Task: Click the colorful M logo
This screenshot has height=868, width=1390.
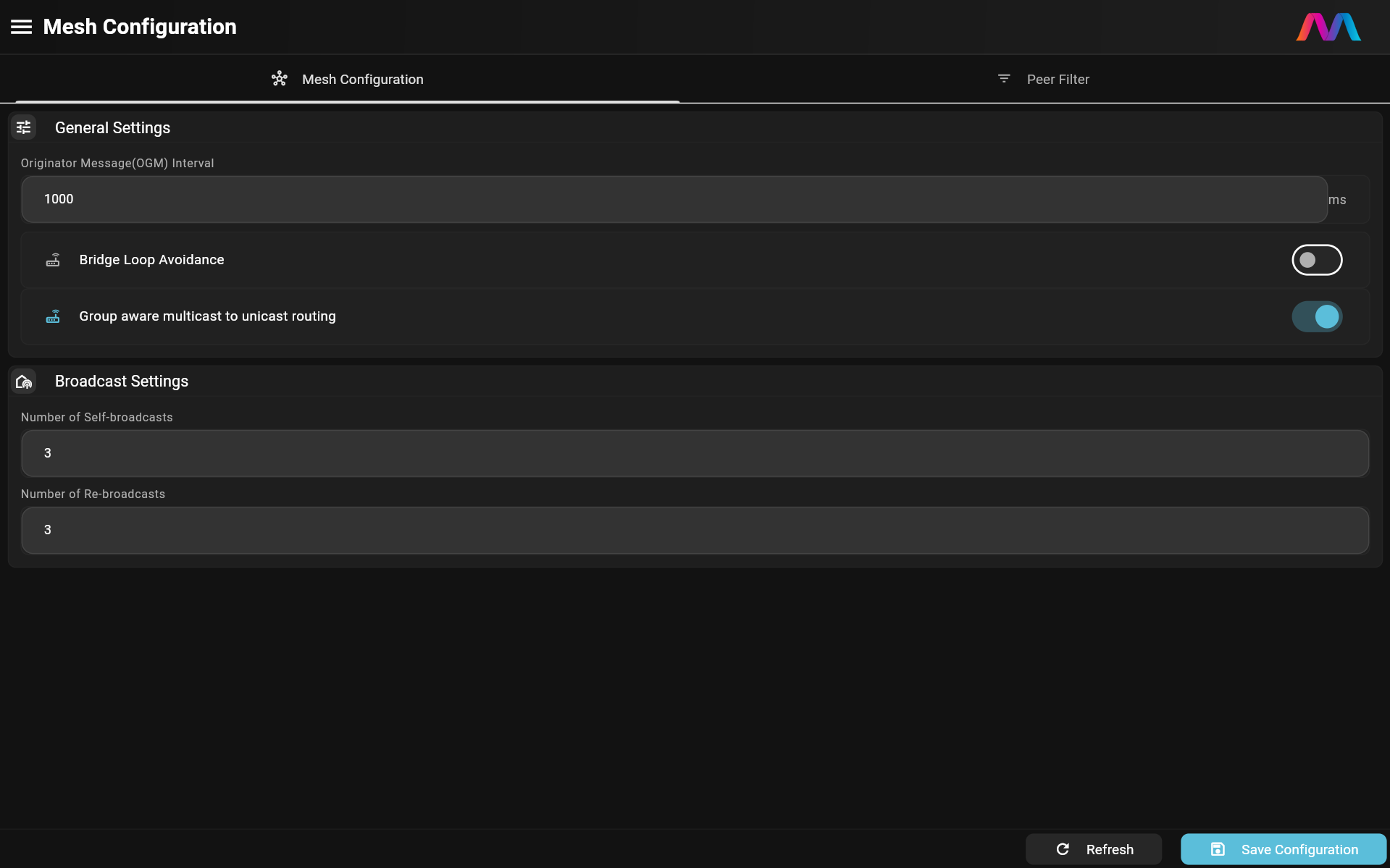Action: tap(1328, 27)
